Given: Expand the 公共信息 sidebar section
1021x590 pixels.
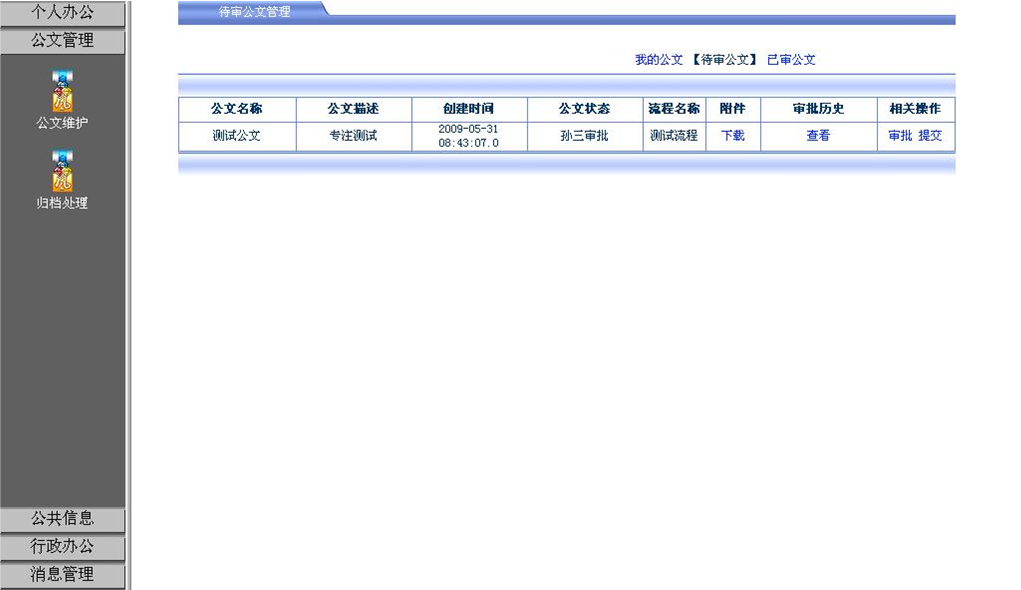Looking at the screenshot, I should pyautogui.click(x=63, y=518).
